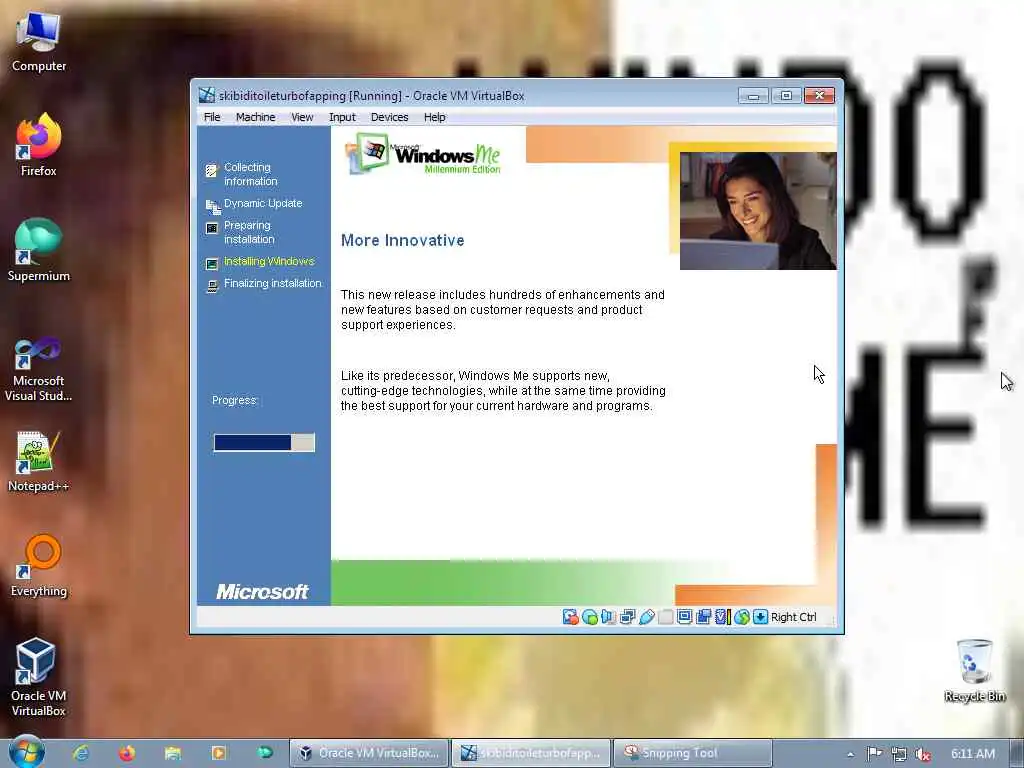Viewport: 1024px width, 768px height.
Task: Select the Firefox desktop shortcut
Action: coord(39,145)
